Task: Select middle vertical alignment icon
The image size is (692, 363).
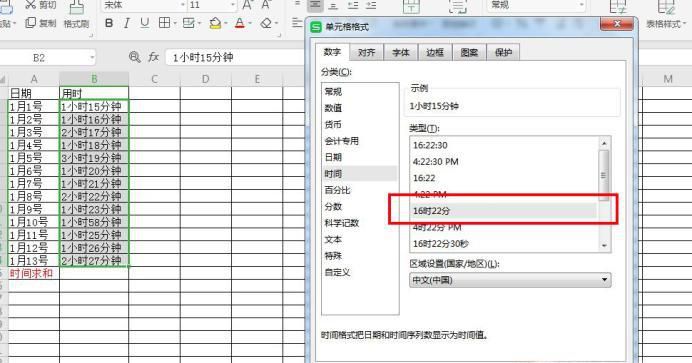Action: pos(315,5)
